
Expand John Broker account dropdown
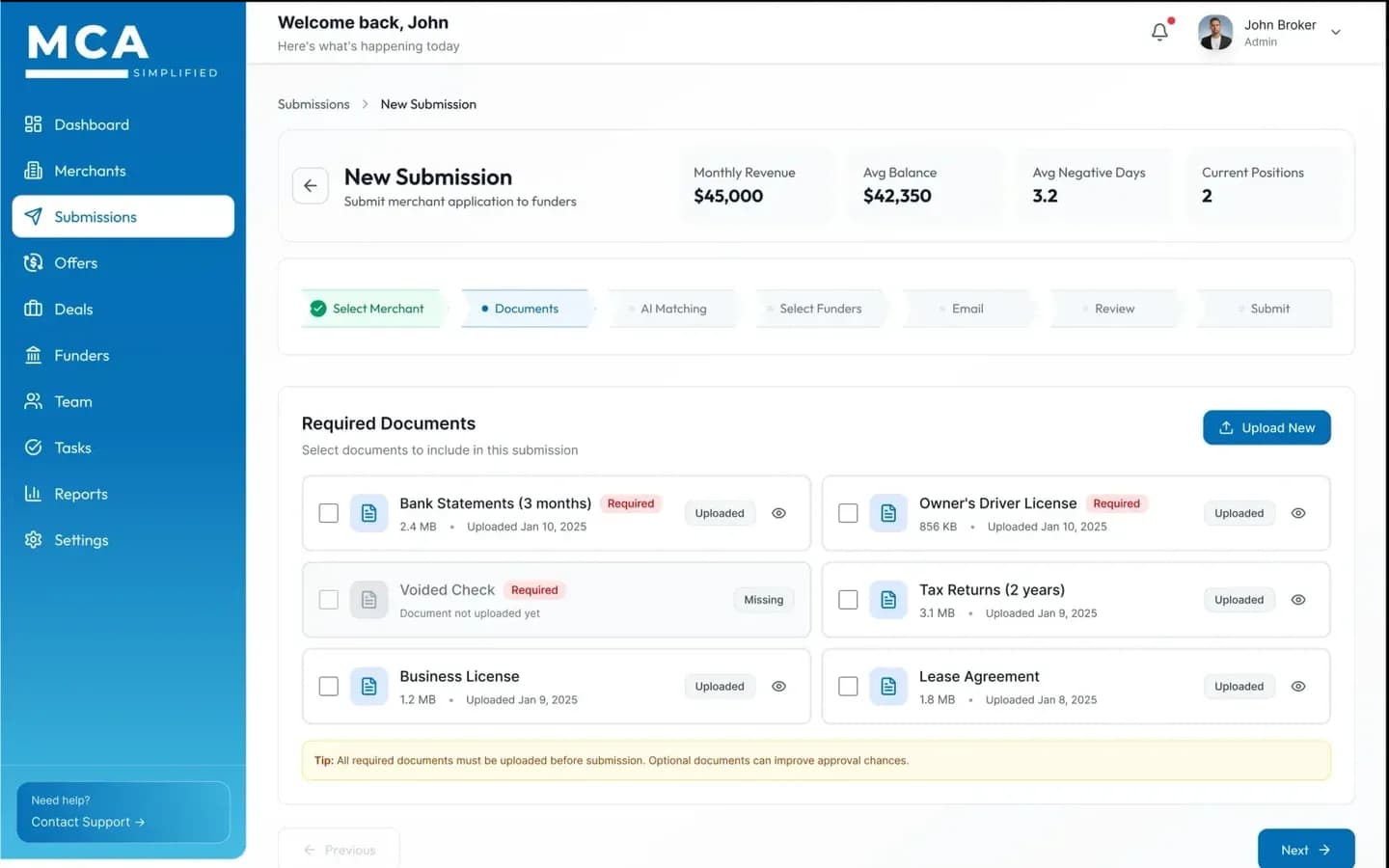[x=1336, y=33]
